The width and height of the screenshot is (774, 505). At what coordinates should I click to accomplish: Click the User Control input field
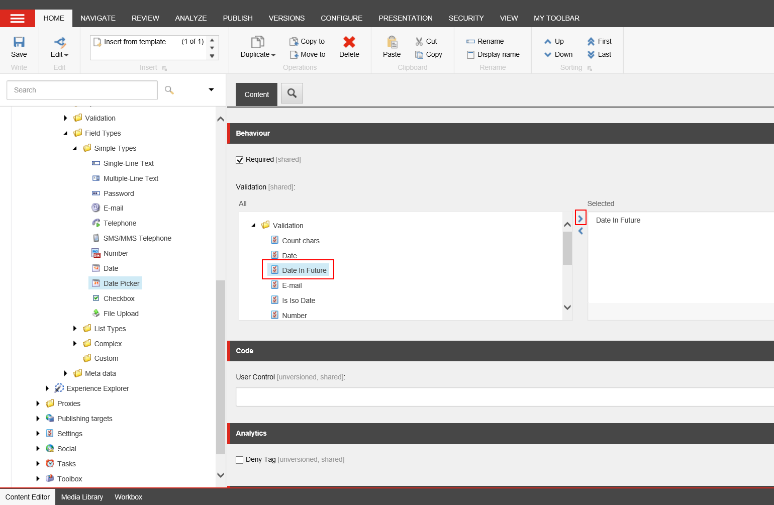(x=500, y=397)
